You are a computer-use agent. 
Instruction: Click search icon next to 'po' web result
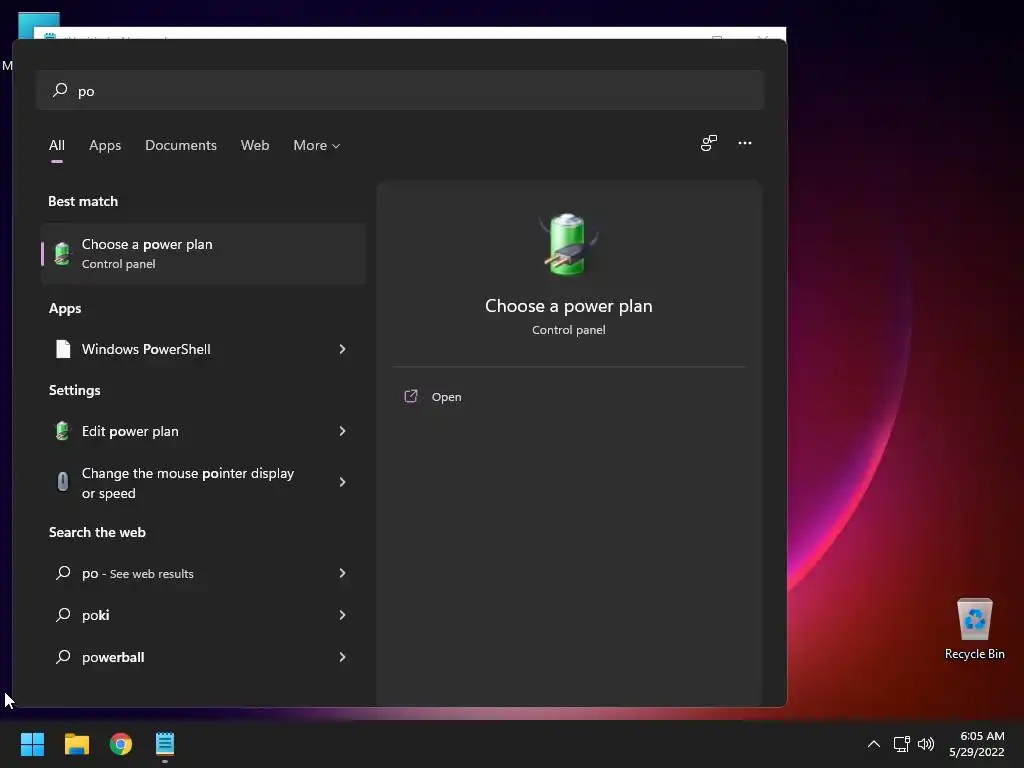[x=63, y=573]
